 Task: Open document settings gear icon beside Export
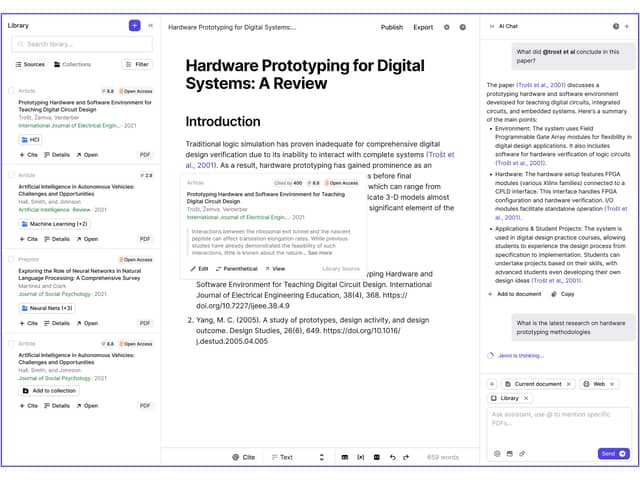click(447, 27)
